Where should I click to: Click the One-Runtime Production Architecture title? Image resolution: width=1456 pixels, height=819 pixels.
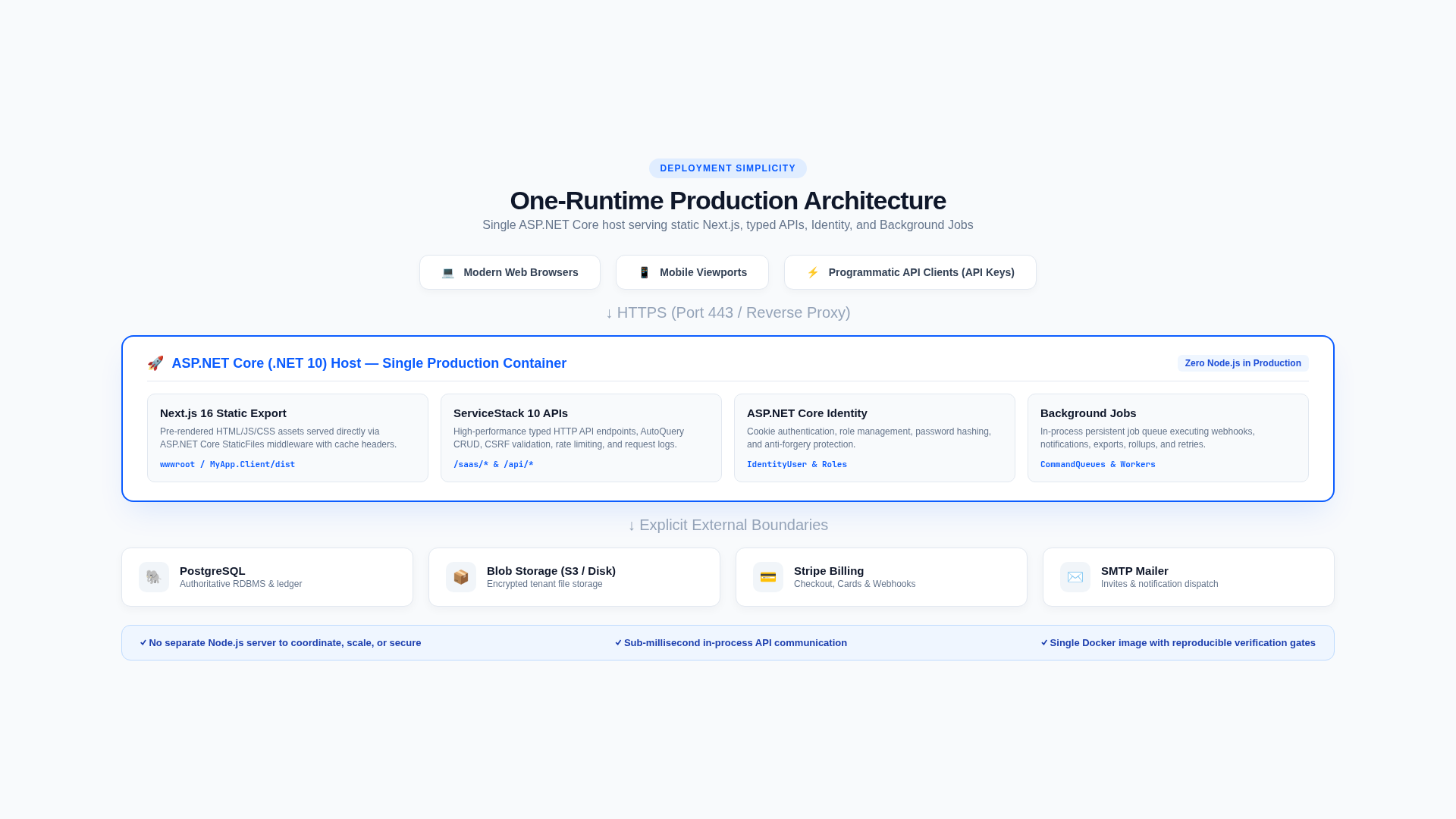tap(728, 201)
